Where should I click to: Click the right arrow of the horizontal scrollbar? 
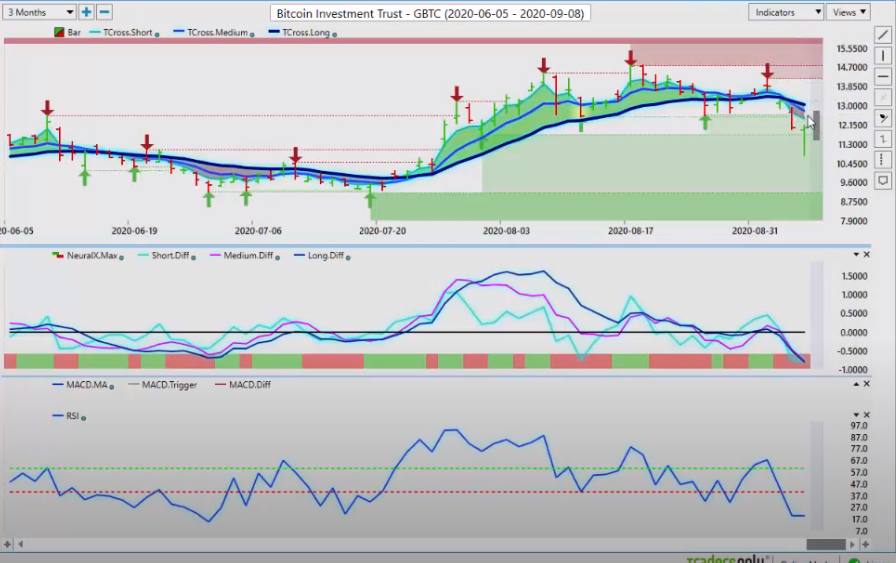853,544
